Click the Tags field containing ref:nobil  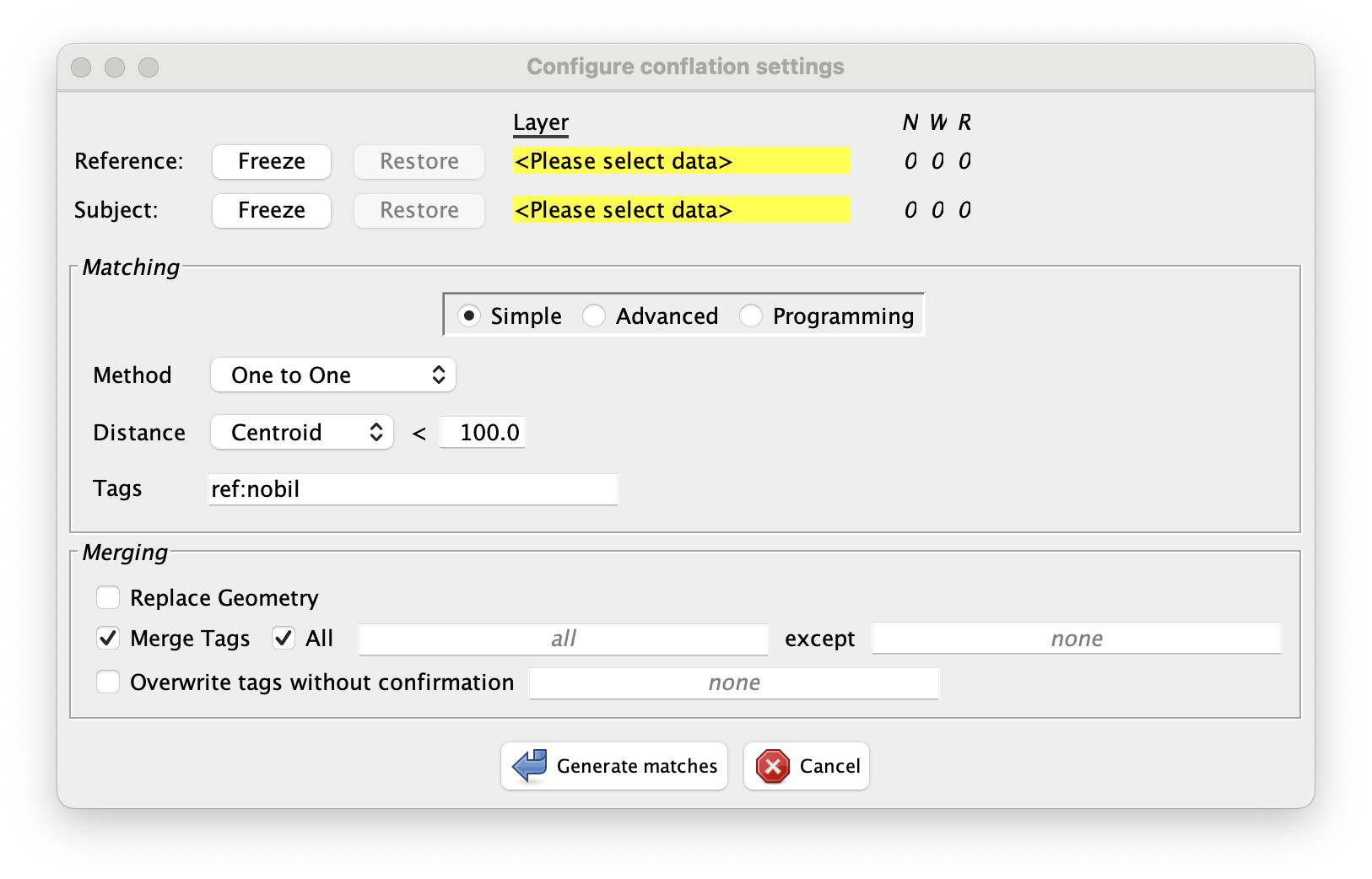[x=413, y=489]
